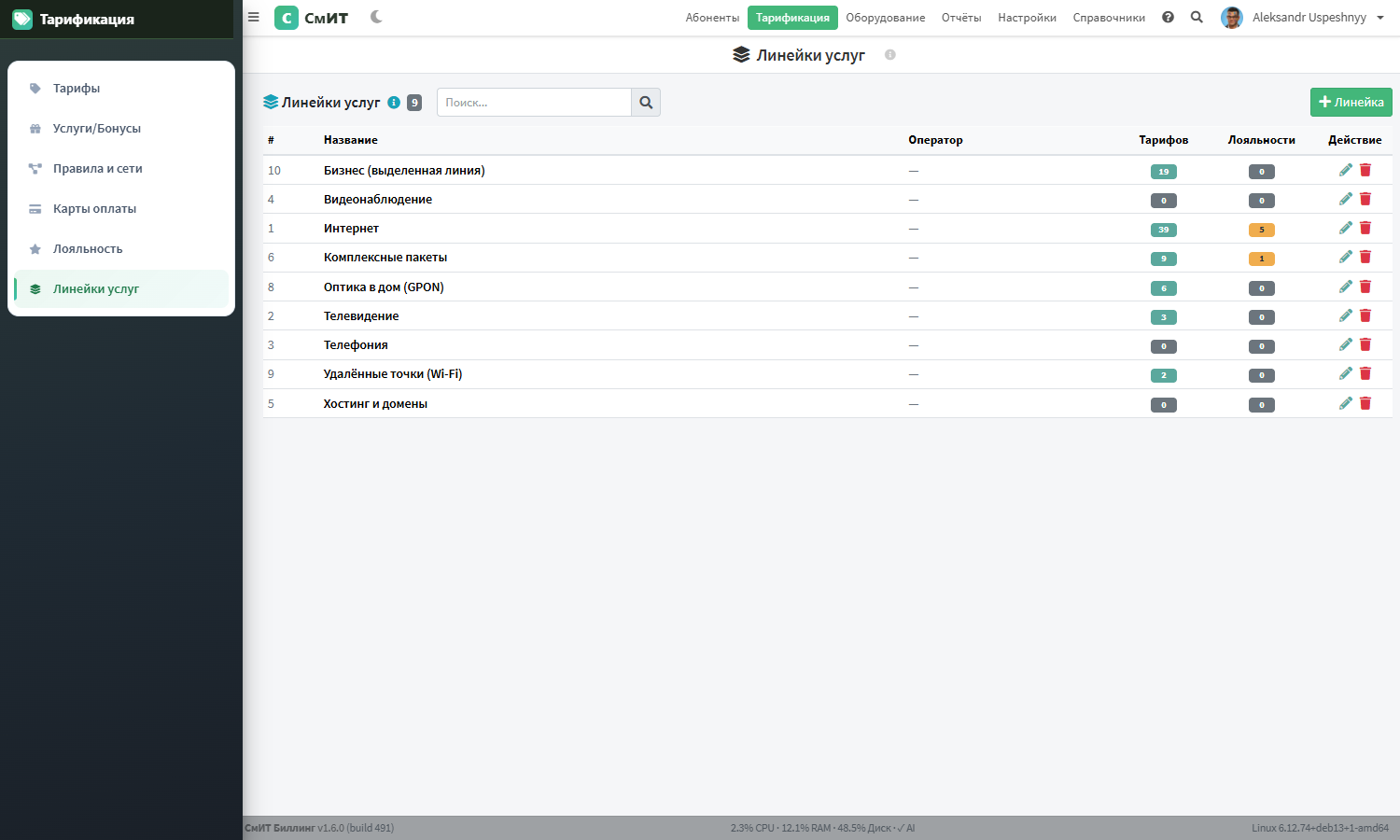This screenshot has width=1400, height=840.
Task: Click the info icon beside the page title
Action: click(x=890, y=55)
